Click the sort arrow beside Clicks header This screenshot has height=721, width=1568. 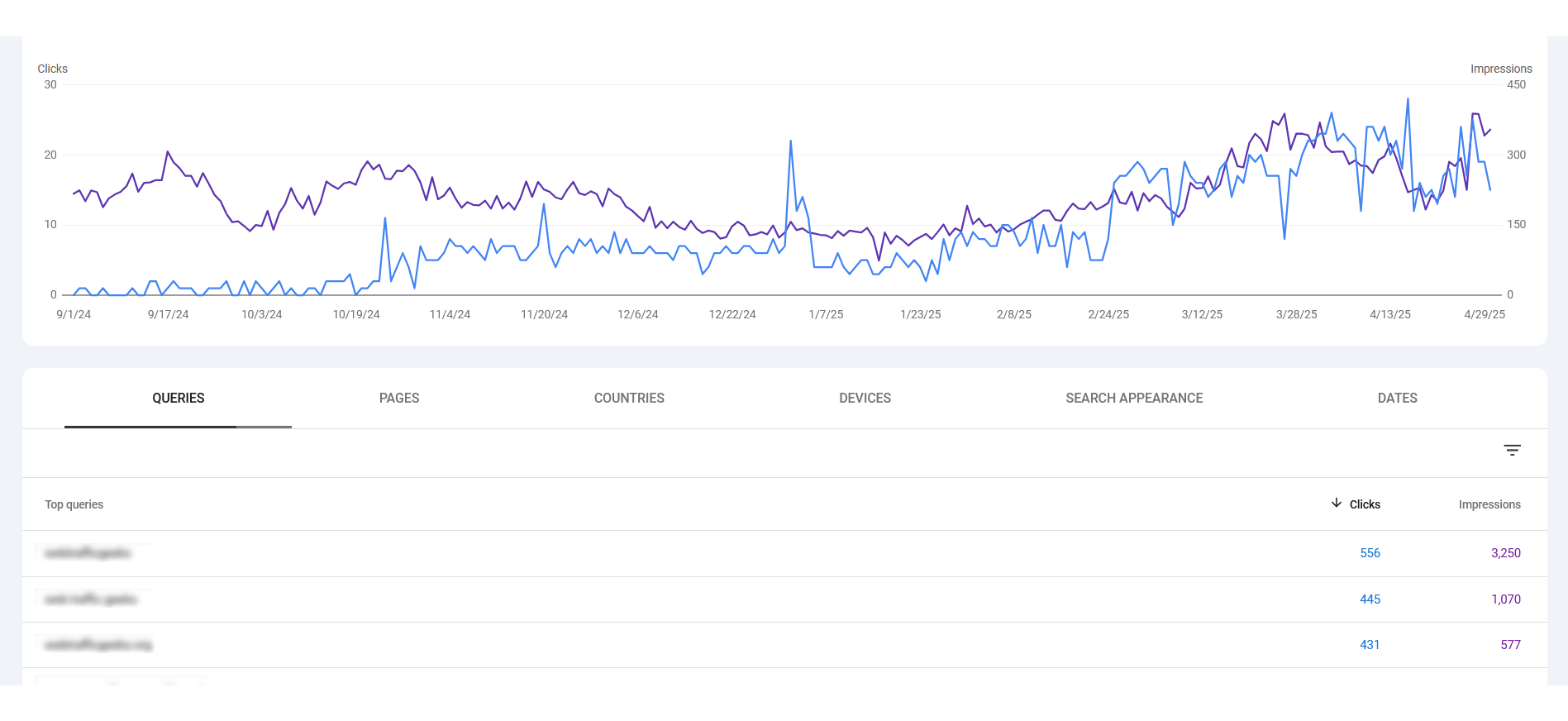[x=1336, y=504]
